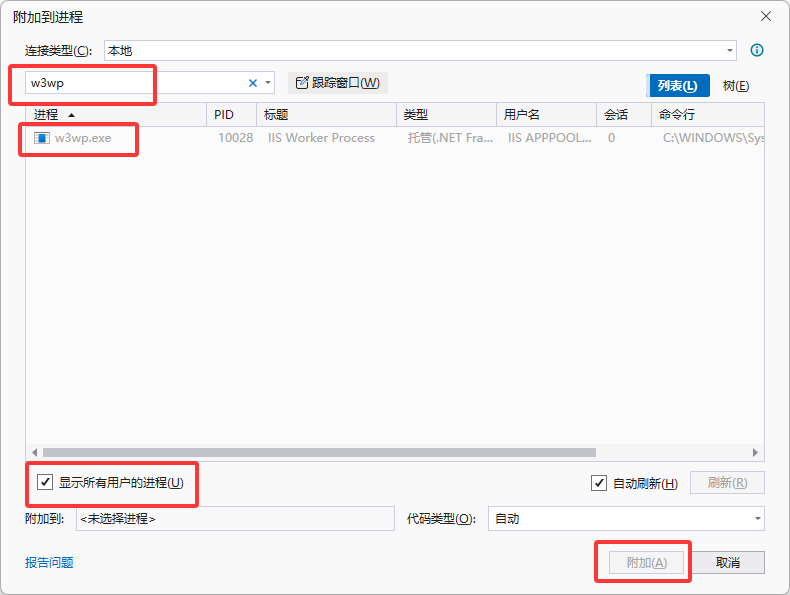Expand the filter history dropdown arrow

point(268,83)
